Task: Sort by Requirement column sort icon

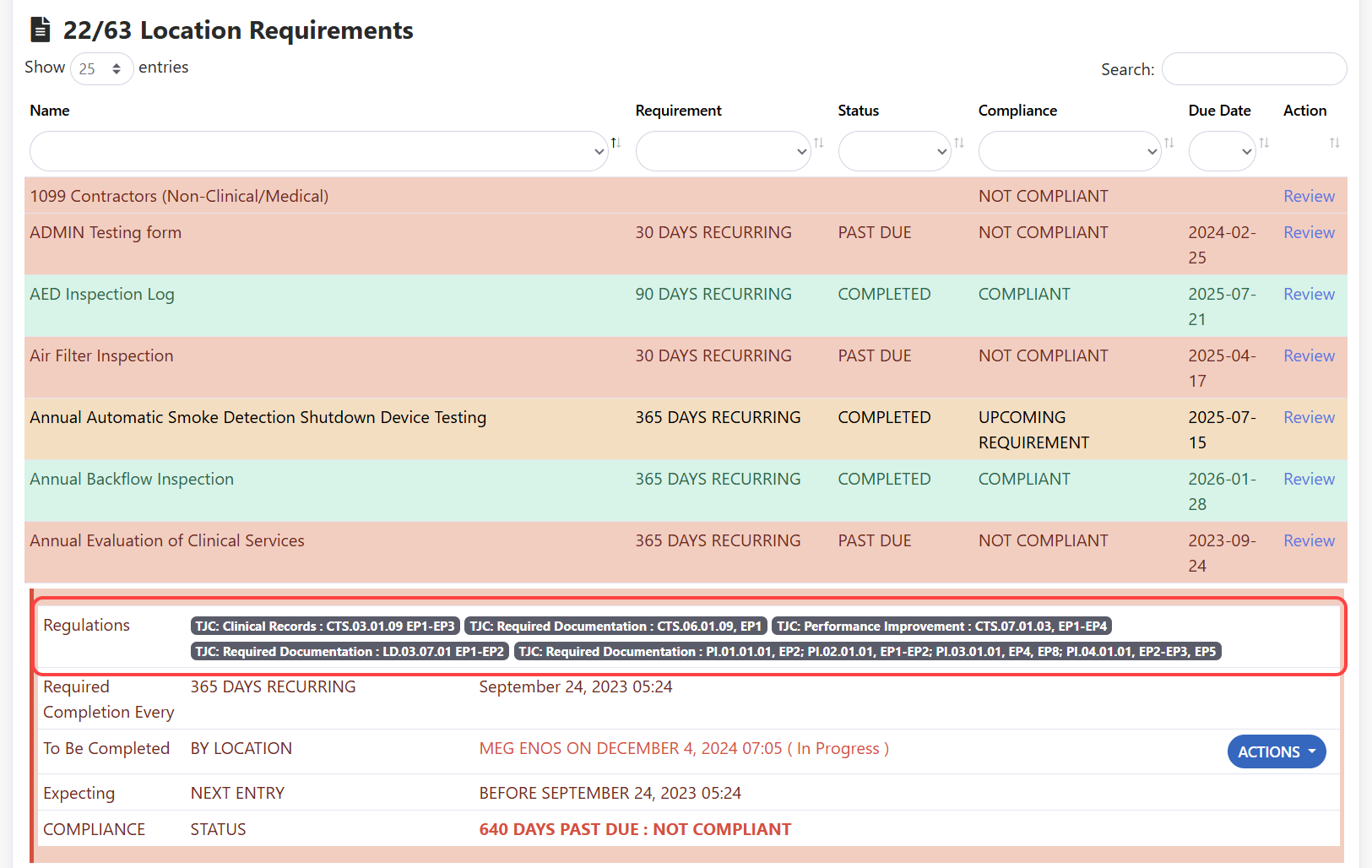Action: click(818, 143)
